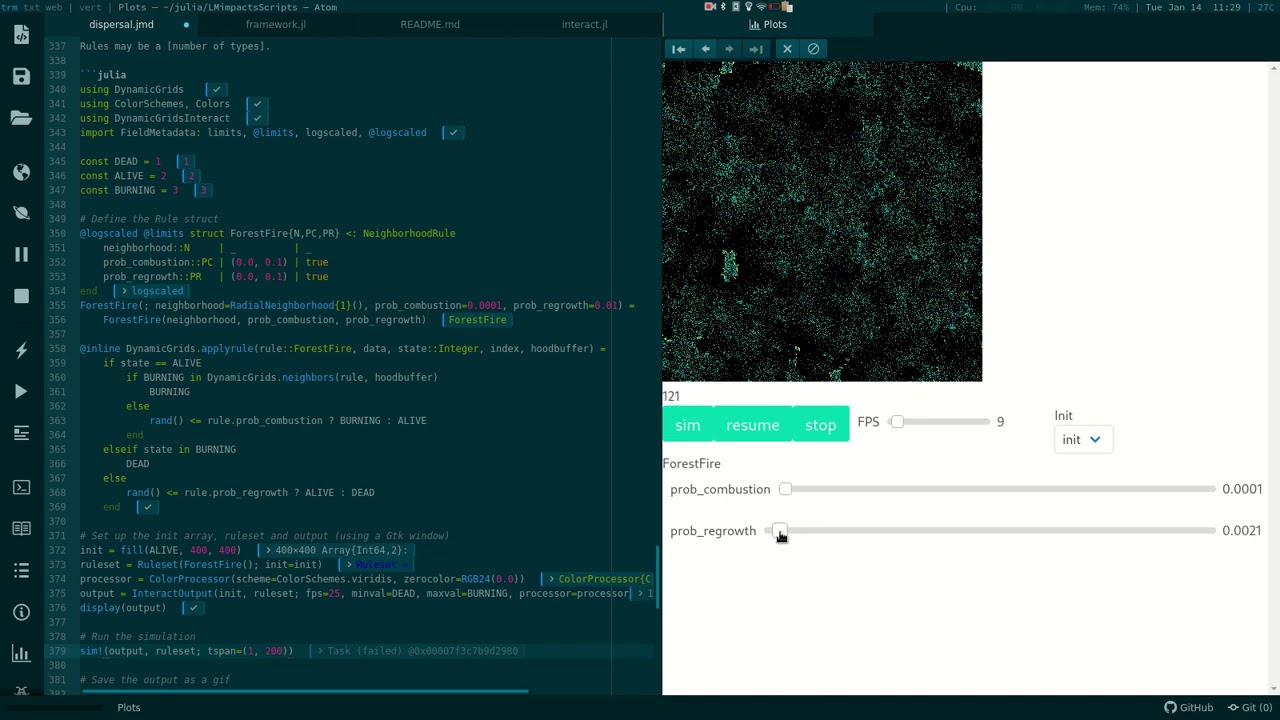Clear all plots with the circle-slash icon
1280x720 pixels.
tap(813, 49)
